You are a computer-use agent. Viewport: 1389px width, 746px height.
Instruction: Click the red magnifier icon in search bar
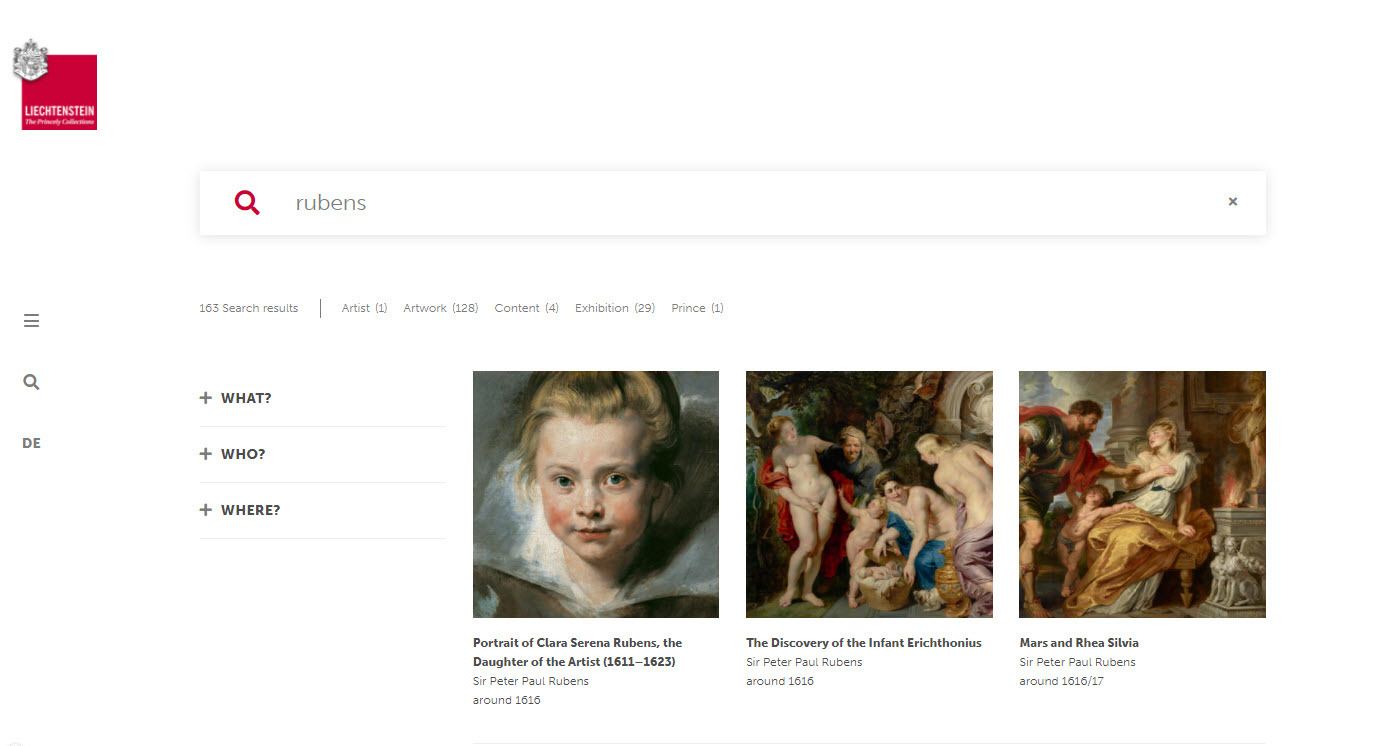click(247, 203)
